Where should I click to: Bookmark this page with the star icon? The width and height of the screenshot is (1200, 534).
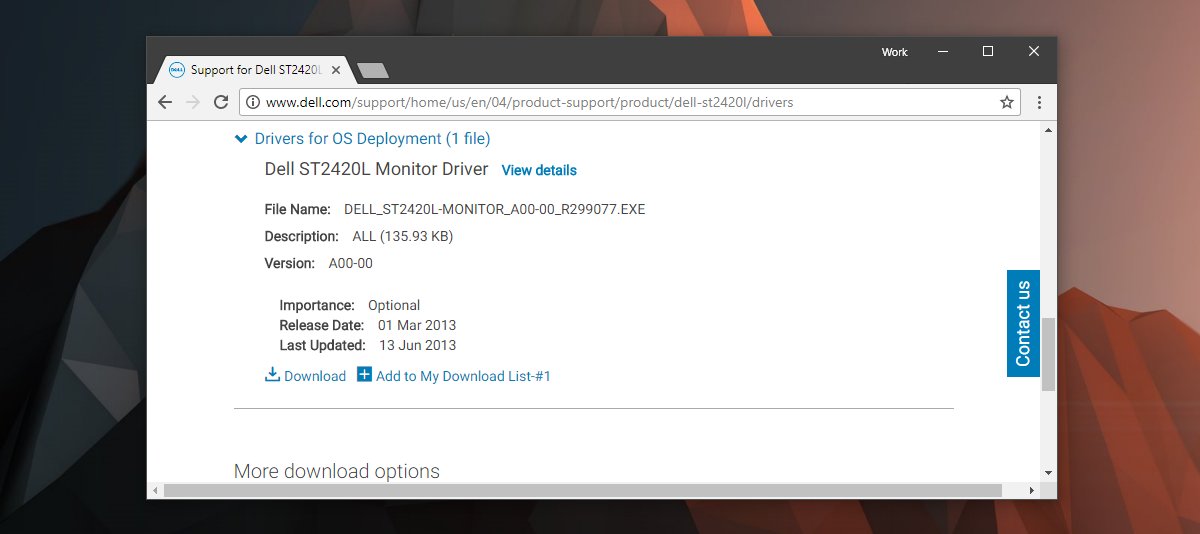[1007, 102]
